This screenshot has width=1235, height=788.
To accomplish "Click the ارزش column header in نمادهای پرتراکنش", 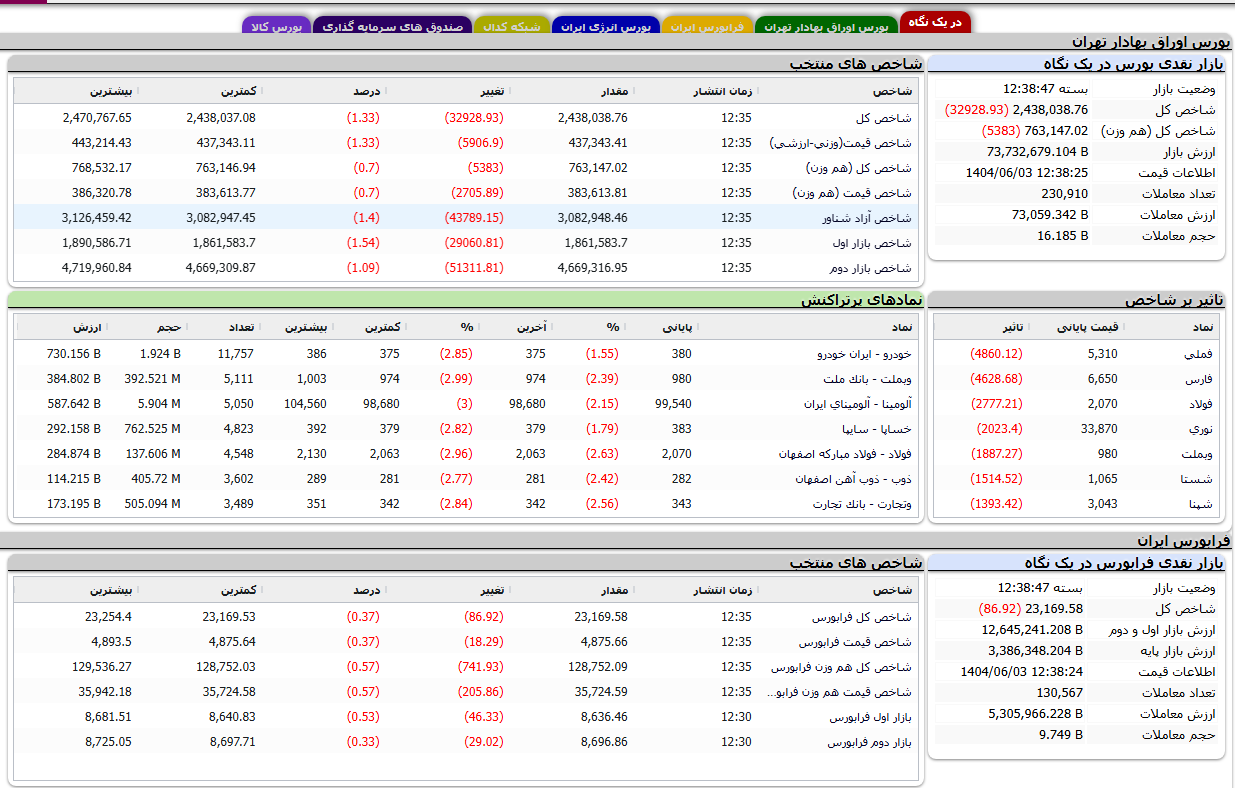I will pos(85,327).
